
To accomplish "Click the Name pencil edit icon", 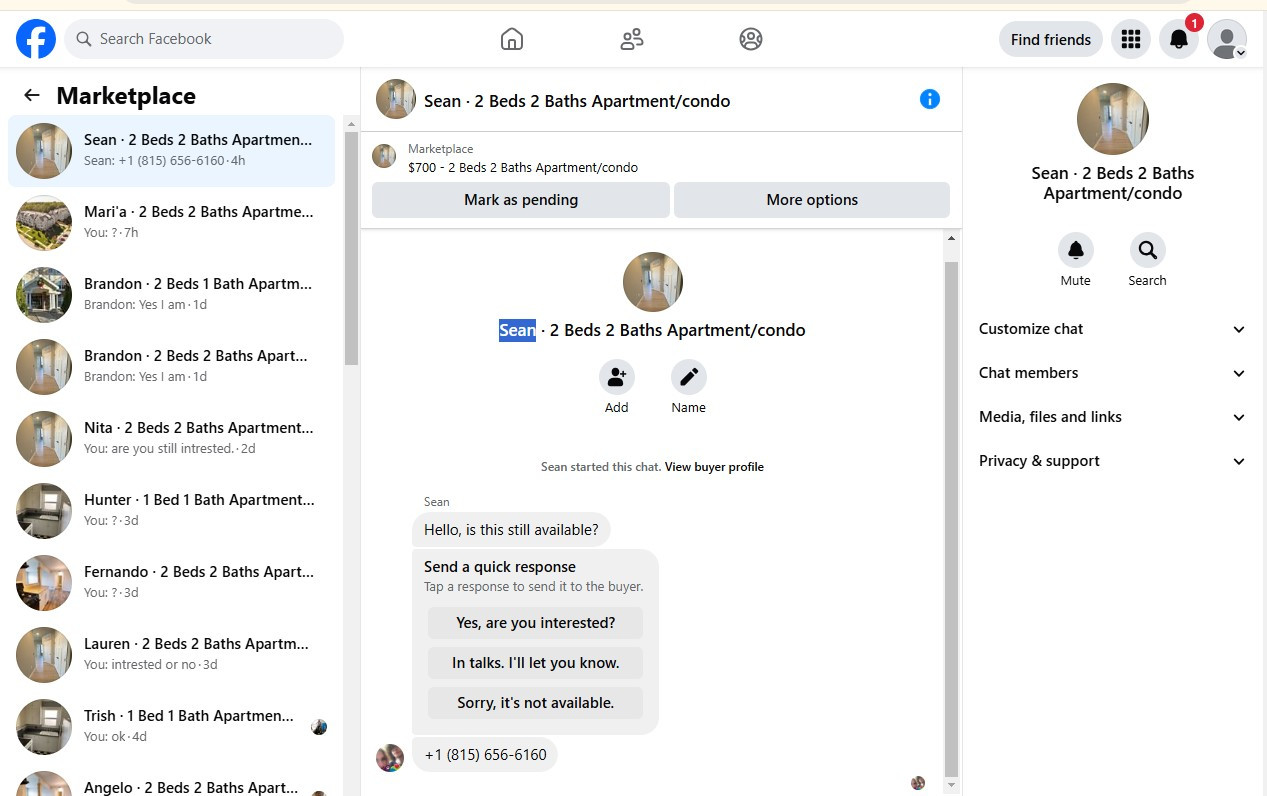I will pyautogui.click(x=689, y=377).
